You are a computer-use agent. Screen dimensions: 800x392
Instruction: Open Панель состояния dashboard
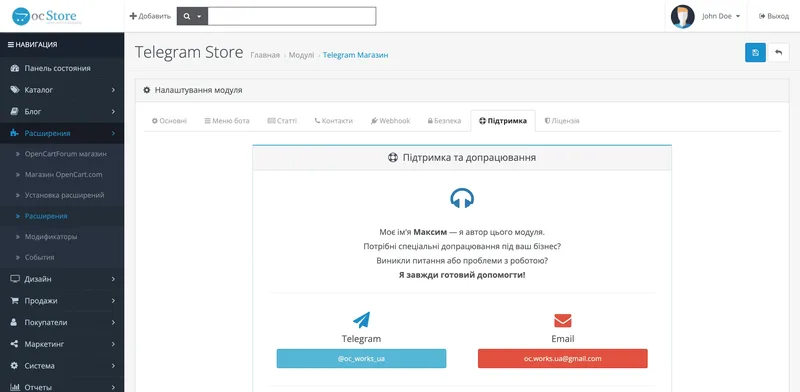tap(62, 68)
